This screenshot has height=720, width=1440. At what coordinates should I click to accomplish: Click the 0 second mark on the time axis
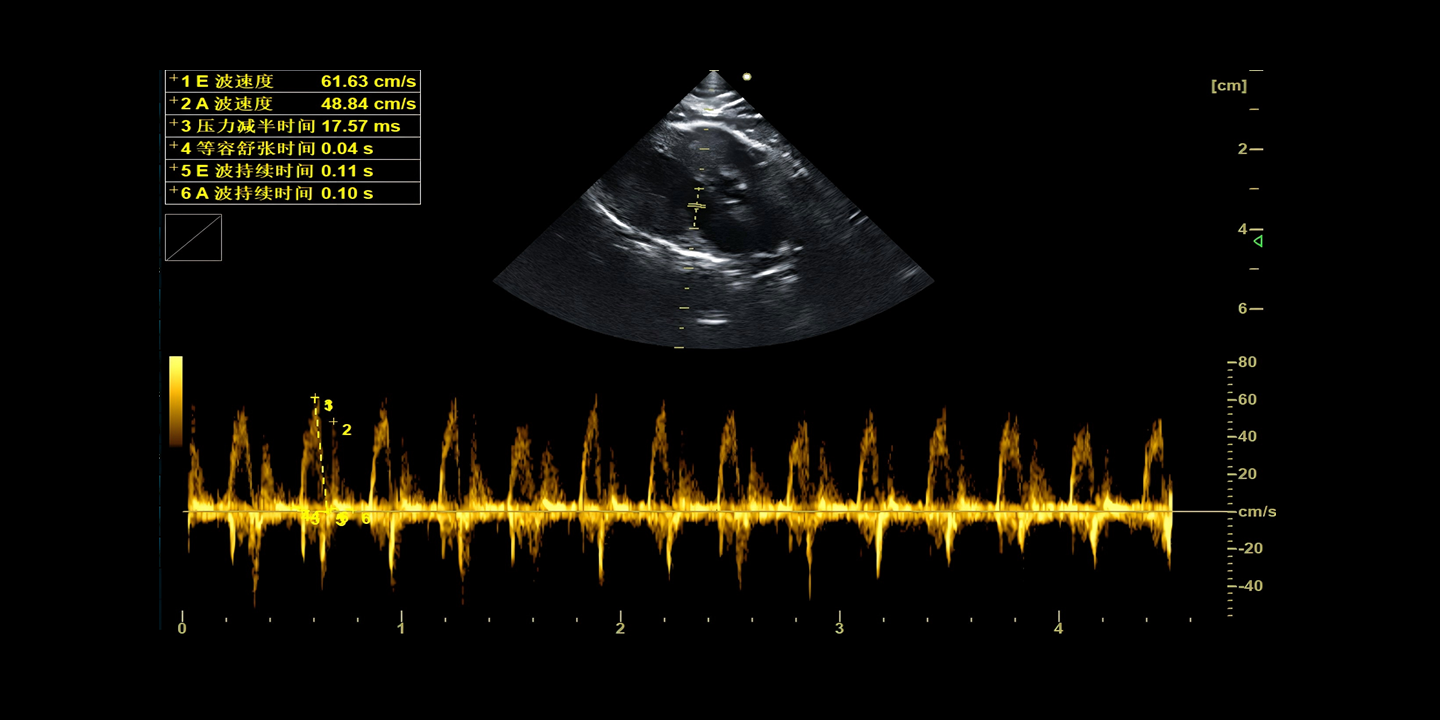coord(182,628)
